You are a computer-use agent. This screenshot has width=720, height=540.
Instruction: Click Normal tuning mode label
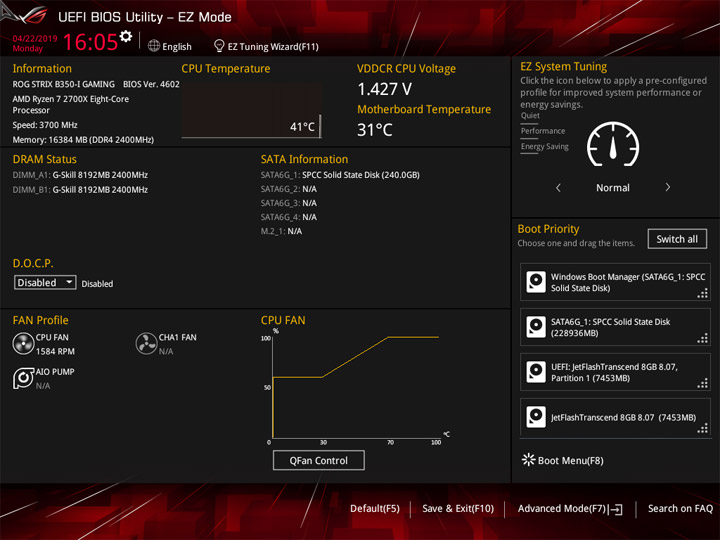(x=613, y=188)
